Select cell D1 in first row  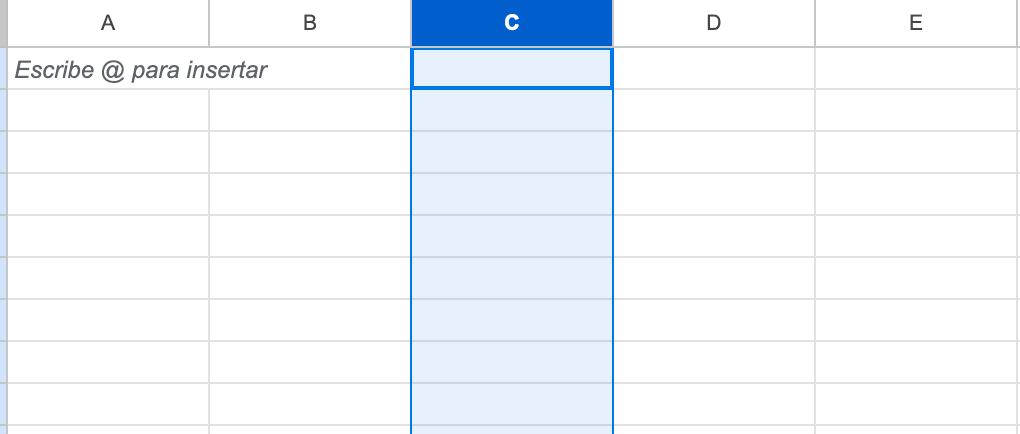coord(714,70)
